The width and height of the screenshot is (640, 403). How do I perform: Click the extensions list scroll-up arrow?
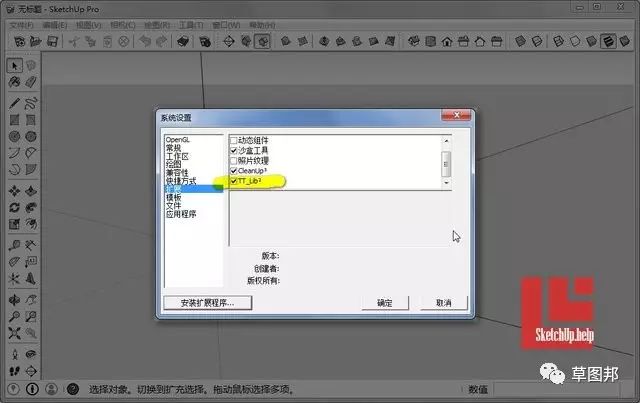click(446, 141)
